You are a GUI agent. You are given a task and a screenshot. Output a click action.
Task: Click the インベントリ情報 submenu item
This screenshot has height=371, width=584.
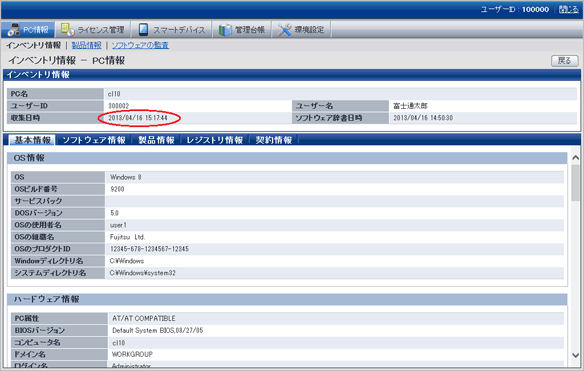pyautogui.click(x=33, y=45)
